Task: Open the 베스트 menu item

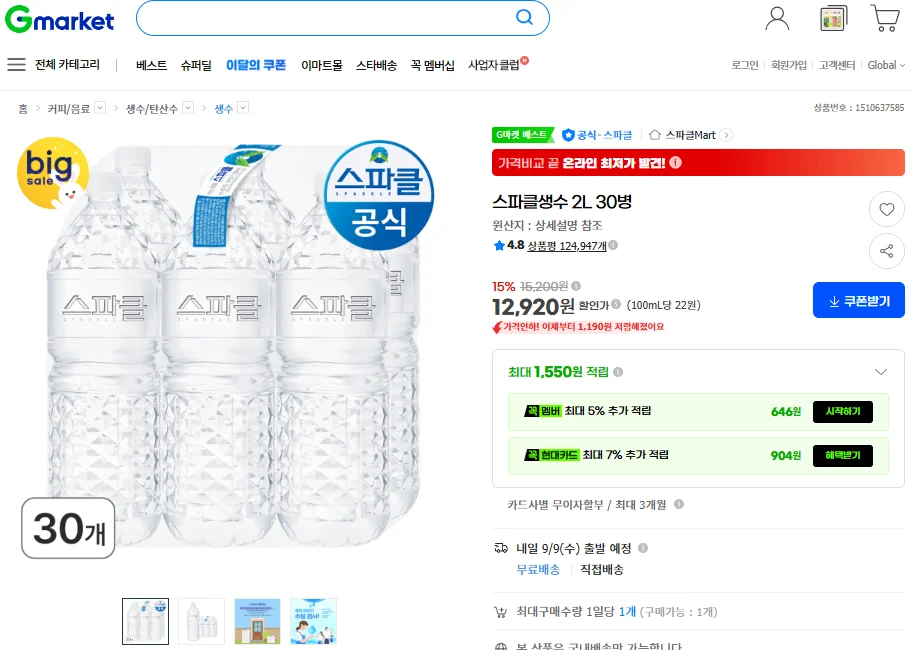Action: click(x=151, y=65)
